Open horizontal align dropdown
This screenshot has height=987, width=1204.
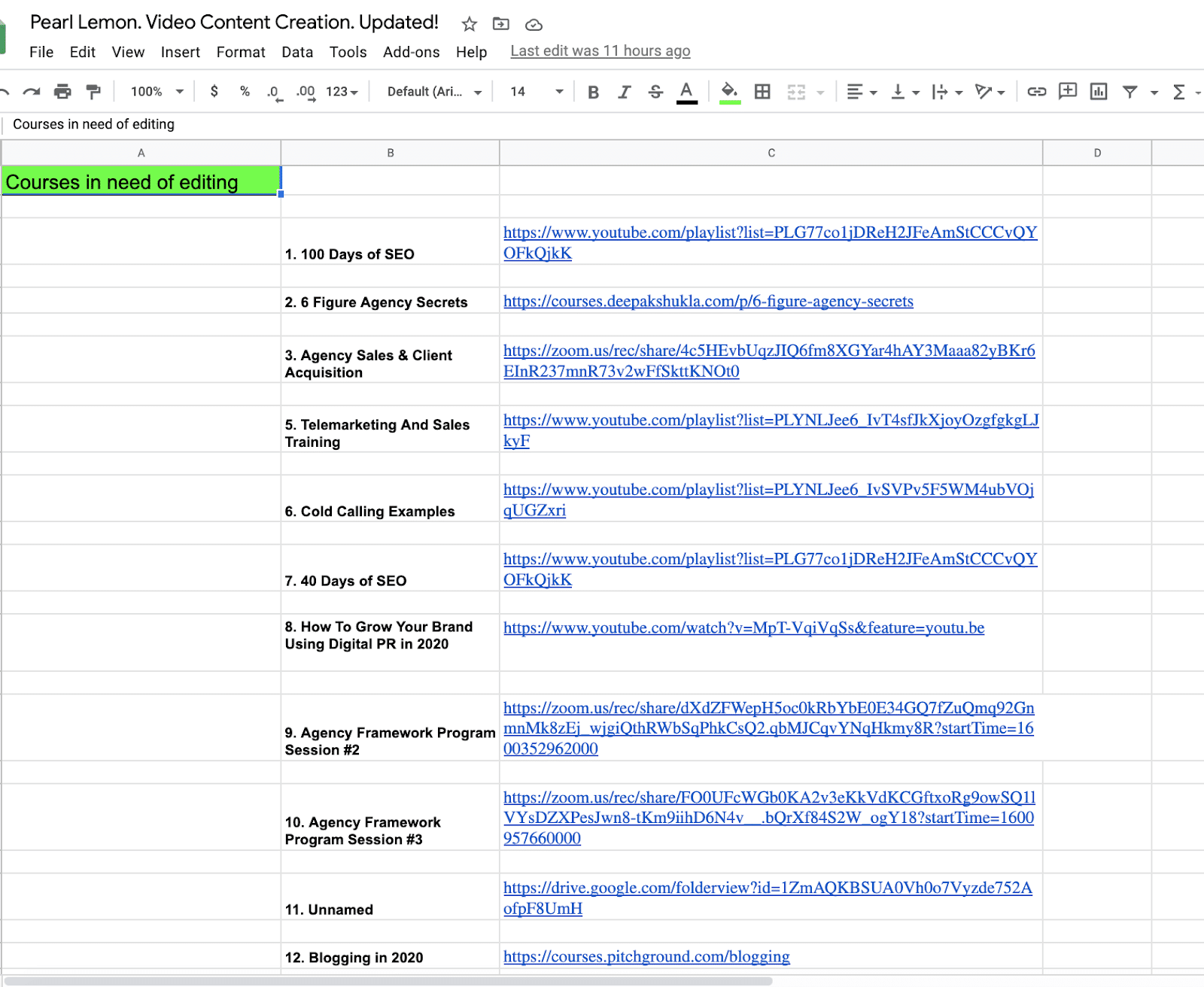862,92
